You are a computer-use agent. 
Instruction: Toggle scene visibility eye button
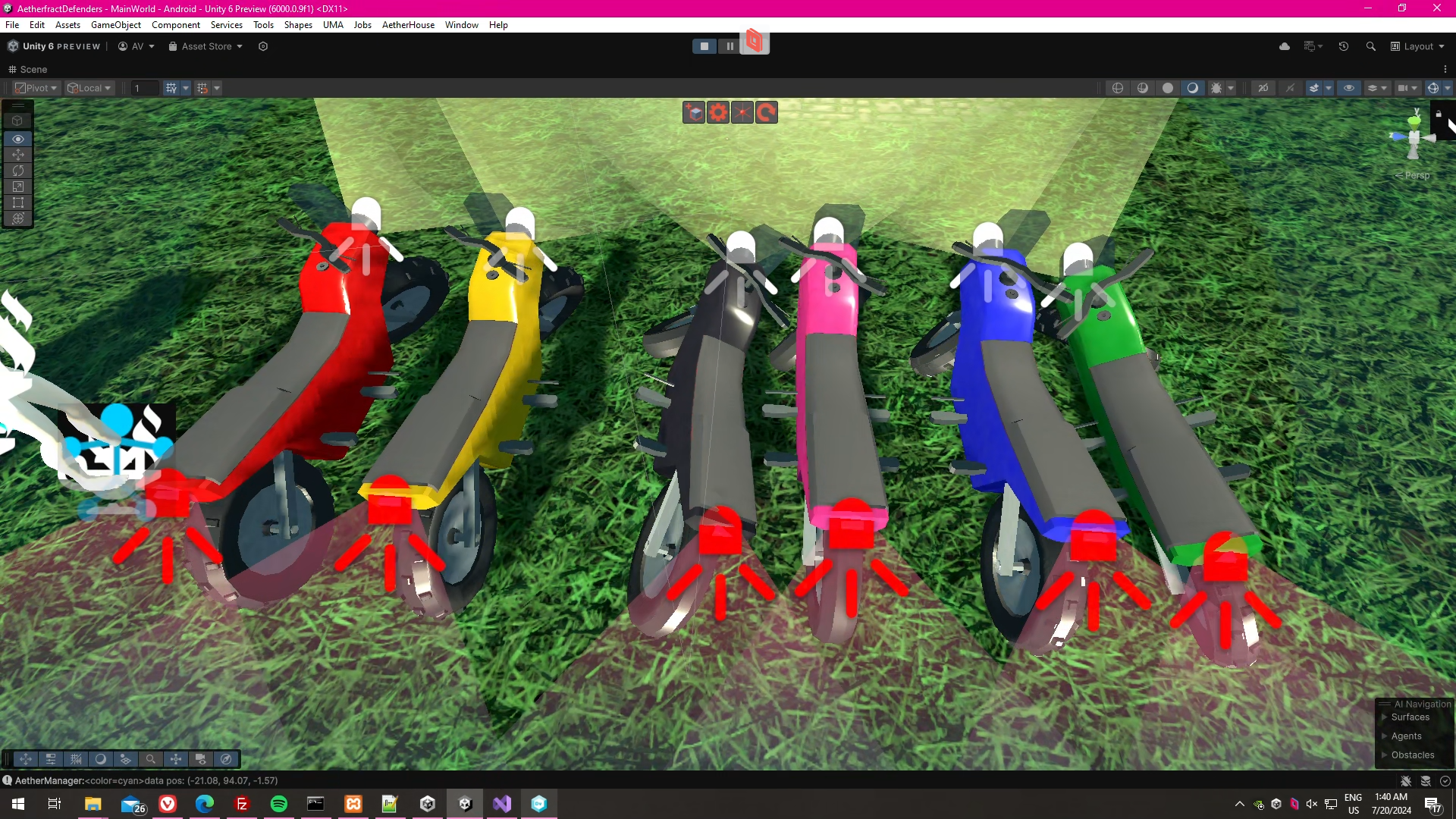pyautogui.click(x=1349, y=88)
